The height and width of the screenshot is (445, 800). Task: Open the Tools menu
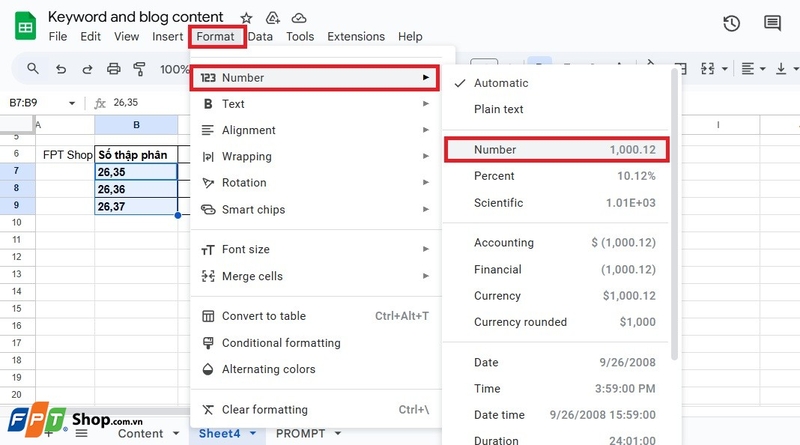point(300,37)
